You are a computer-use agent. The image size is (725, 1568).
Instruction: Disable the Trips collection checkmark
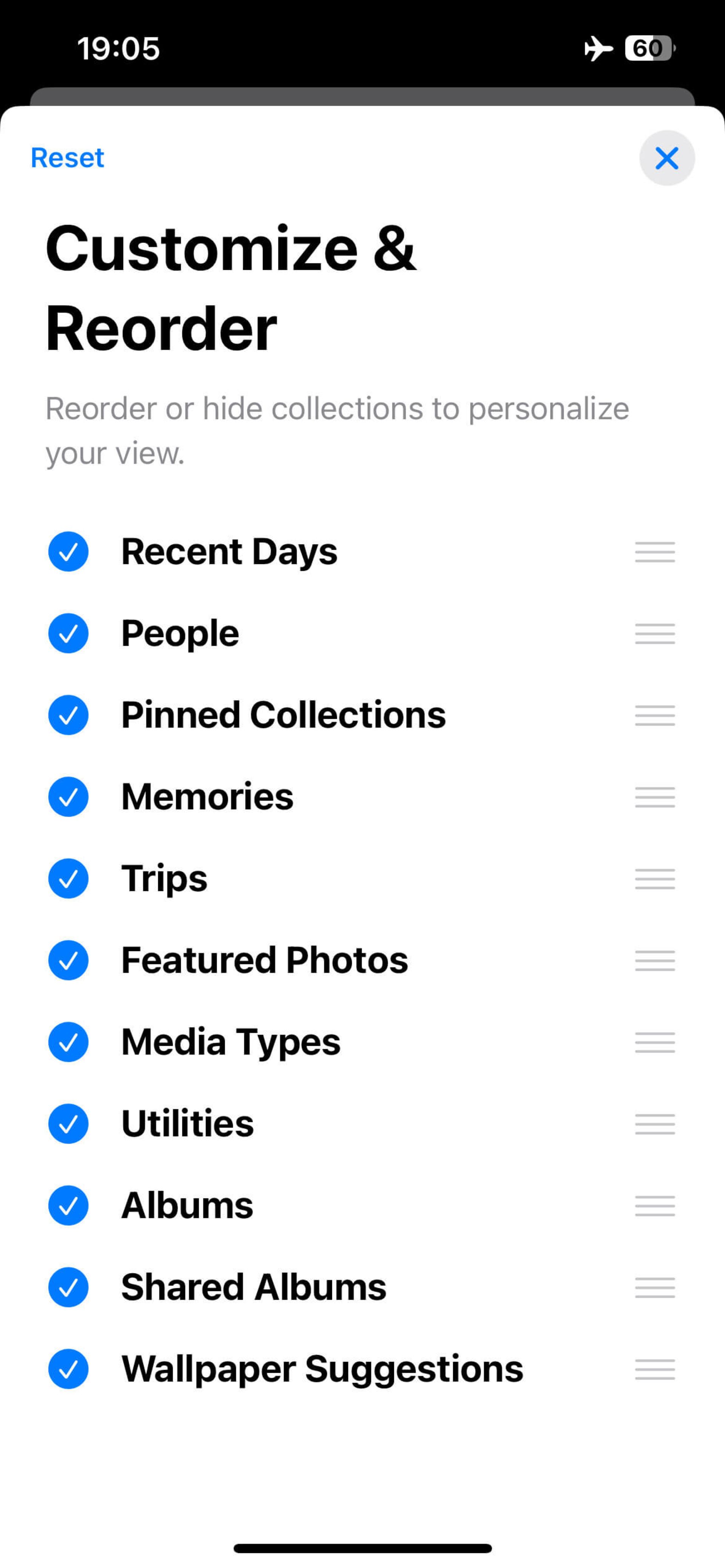click(68, 879)
